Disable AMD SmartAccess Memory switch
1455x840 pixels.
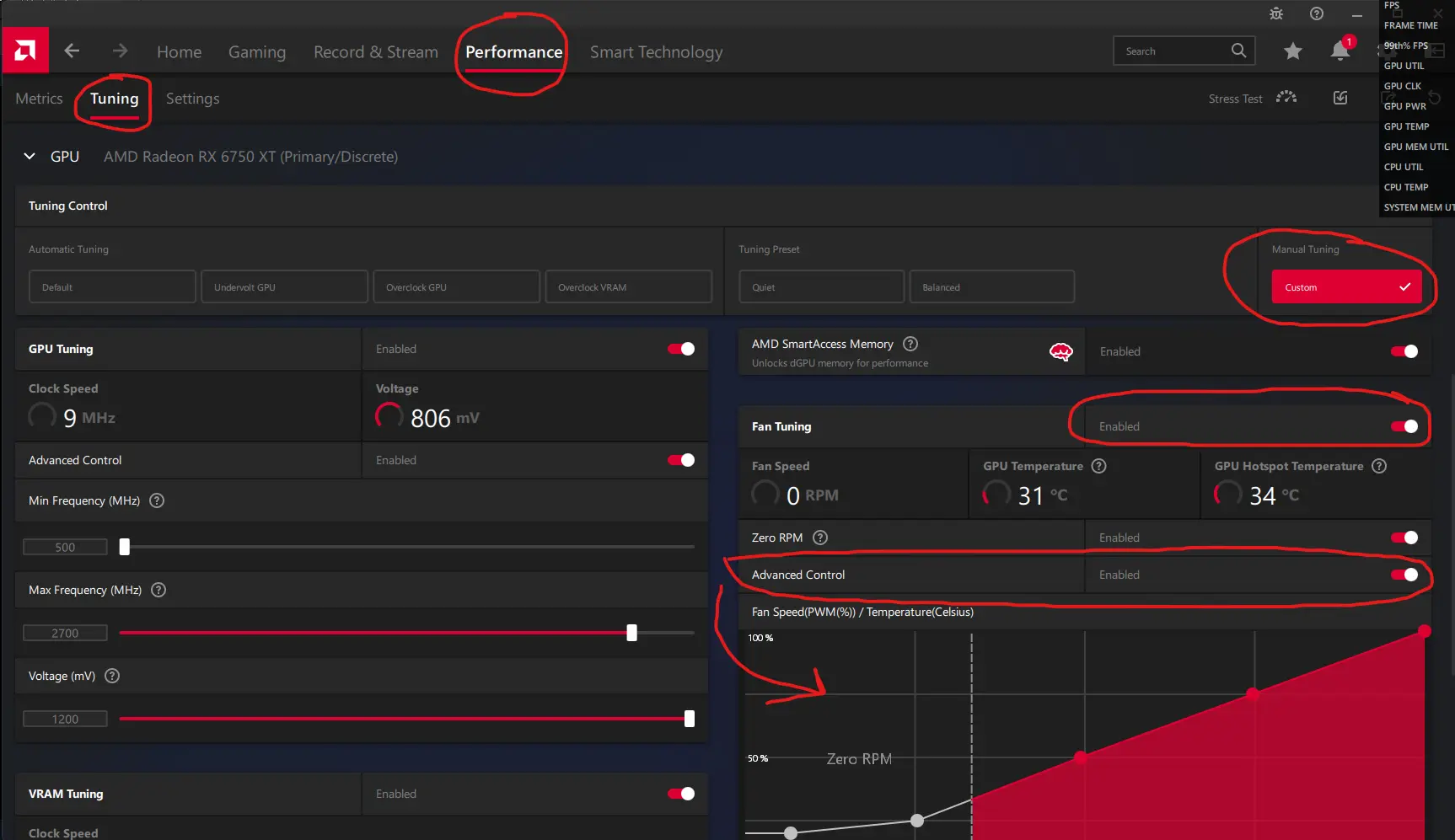tap(1404, 351)
